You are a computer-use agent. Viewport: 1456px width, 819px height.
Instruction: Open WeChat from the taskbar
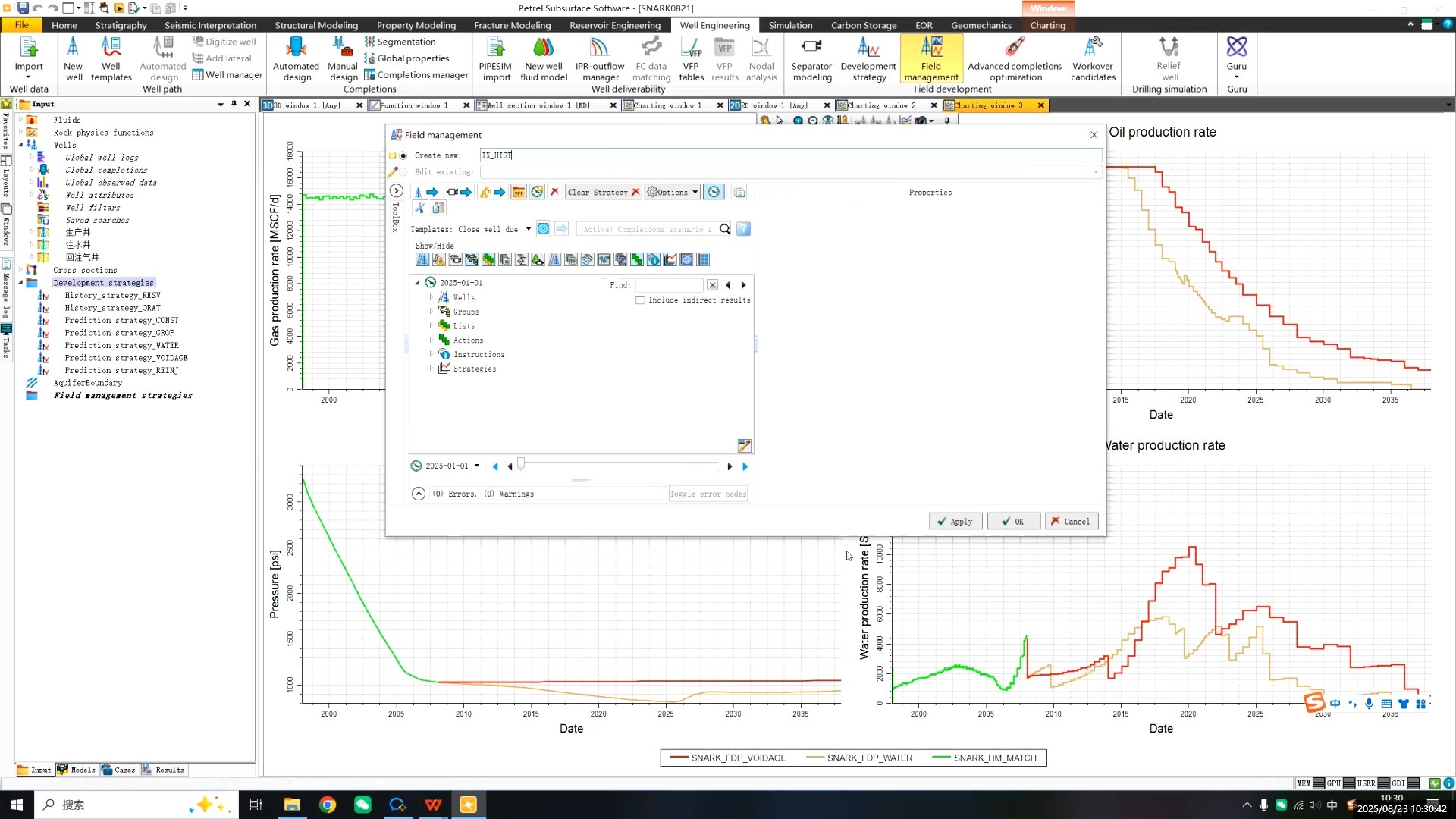click(x=362, y=805)
